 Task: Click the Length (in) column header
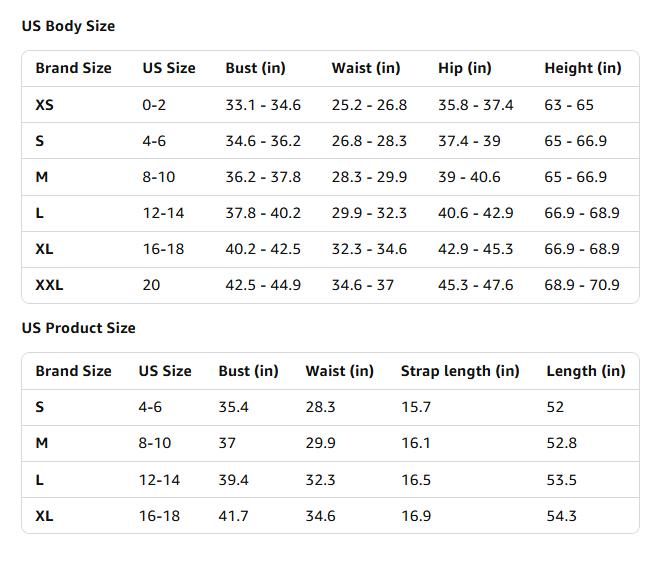point(586,371)
